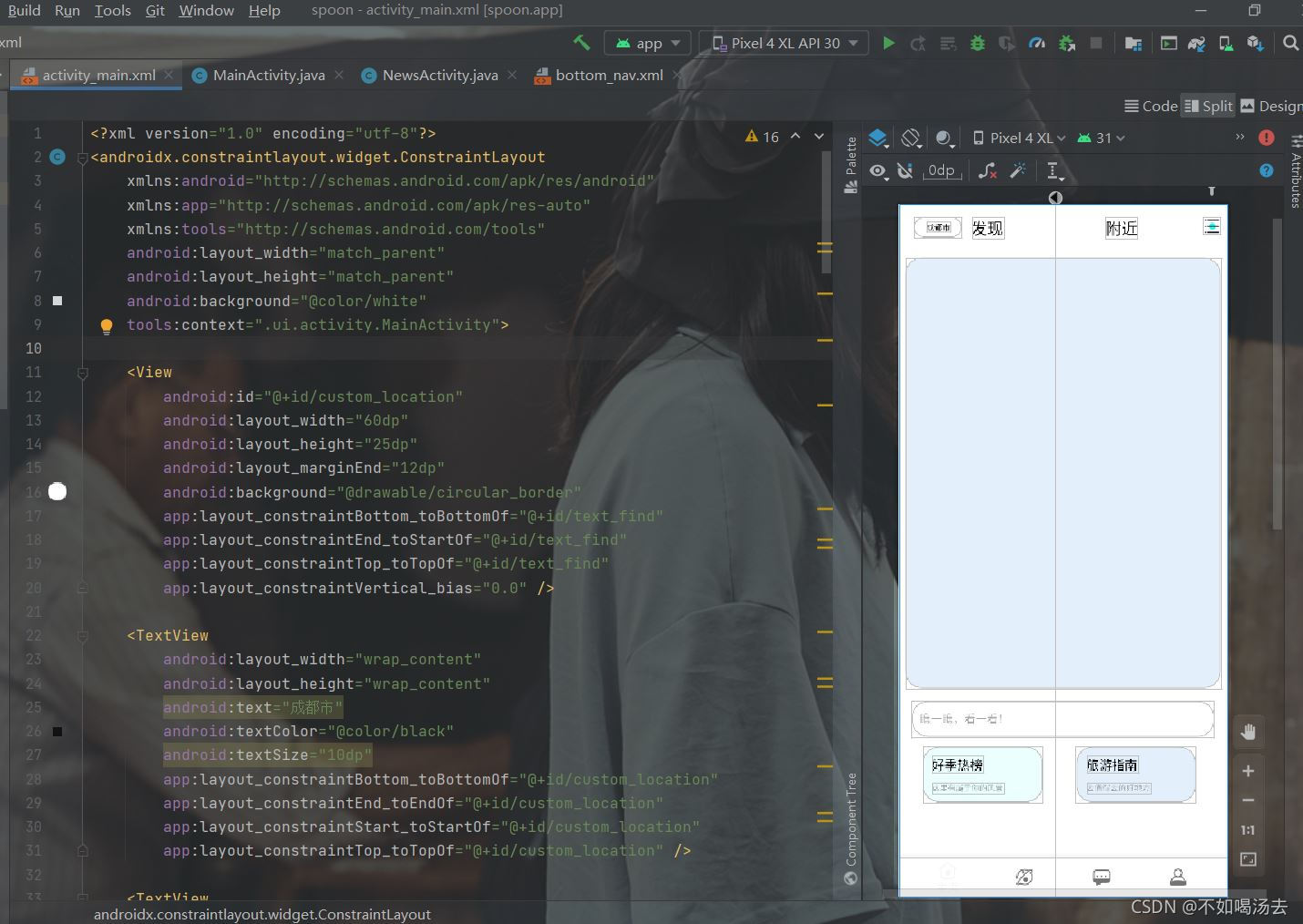Close the MainActivity.java tab

(x=339, y=75)
